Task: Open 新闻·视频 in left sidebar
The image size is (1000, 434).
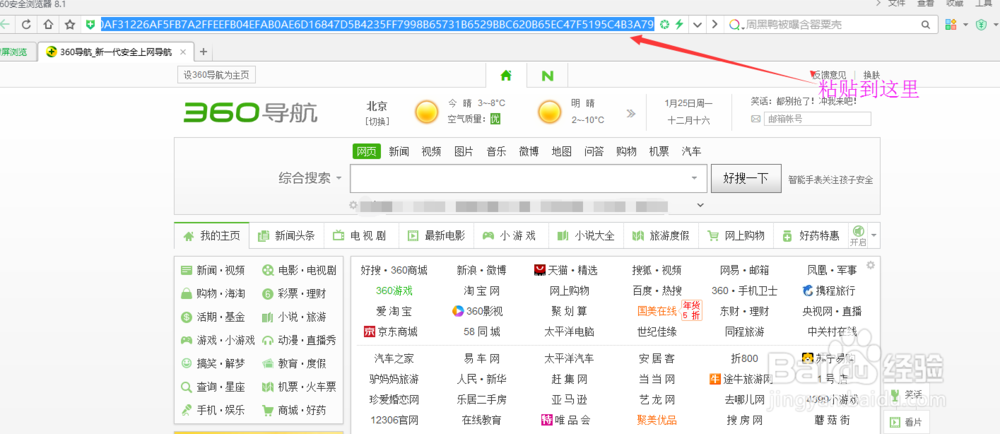Action: [x=213, y=270]
